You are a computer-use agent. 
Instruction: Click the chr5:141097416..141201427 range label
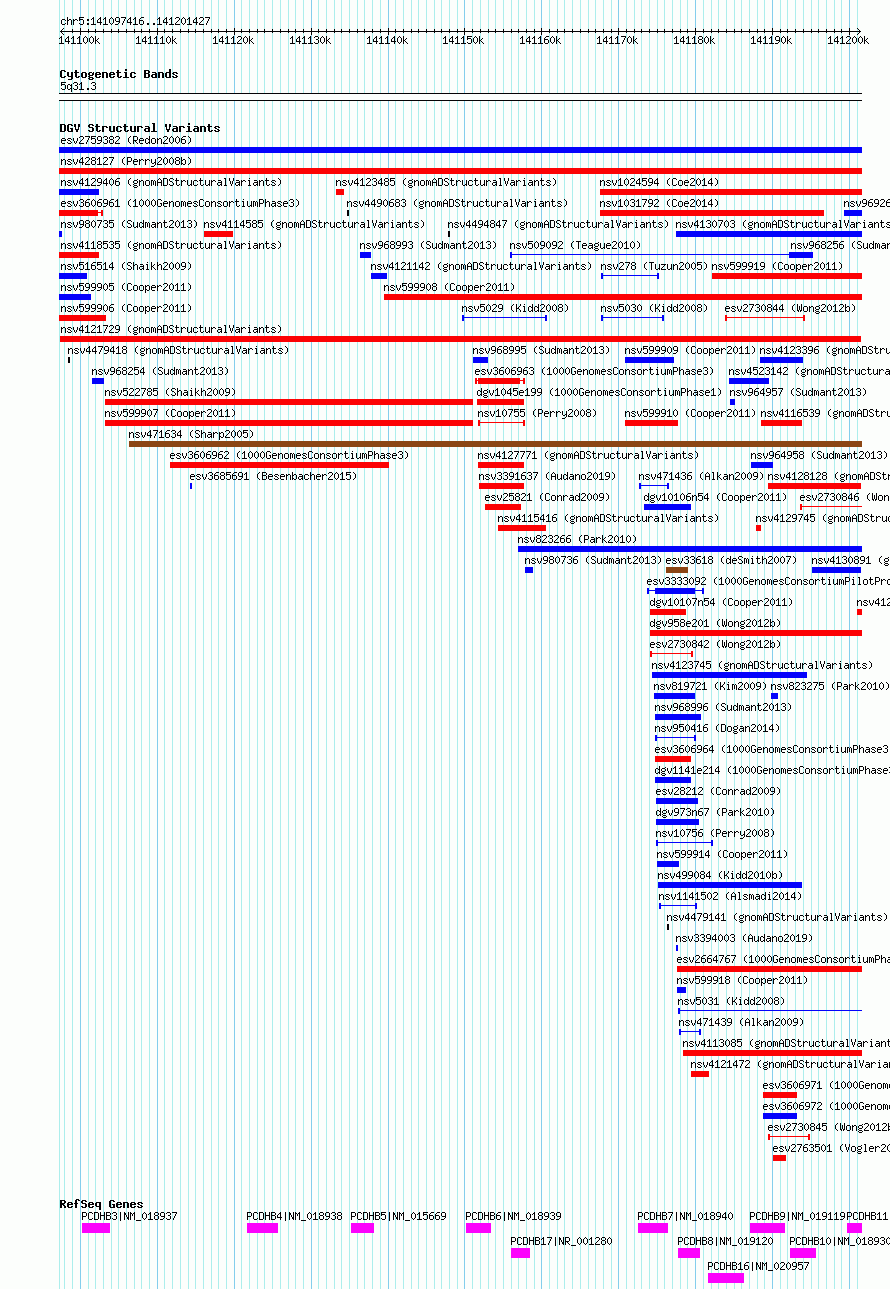tap(135, 21)
